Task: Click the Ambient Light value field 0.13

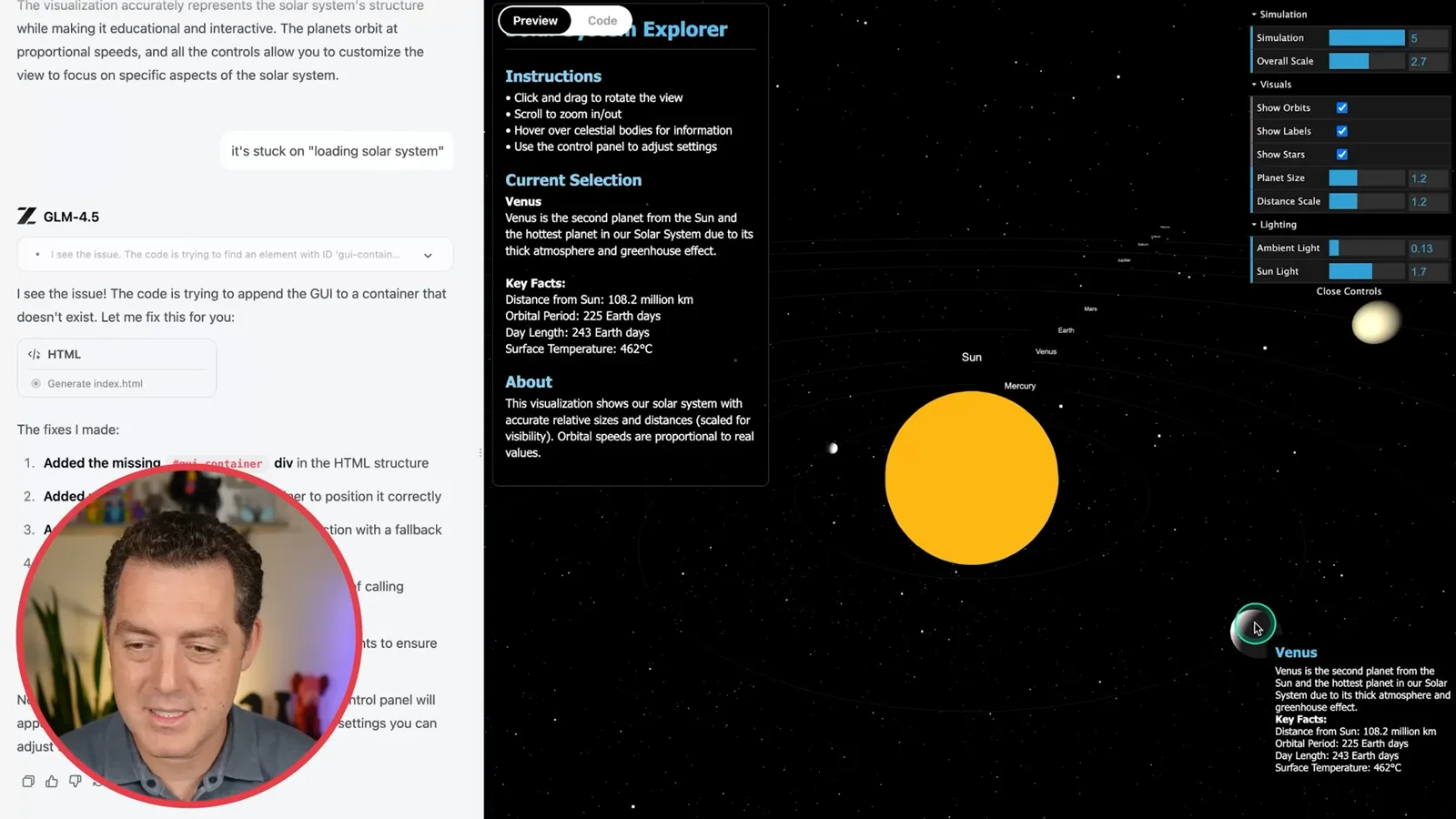Action: point(1428,248)
